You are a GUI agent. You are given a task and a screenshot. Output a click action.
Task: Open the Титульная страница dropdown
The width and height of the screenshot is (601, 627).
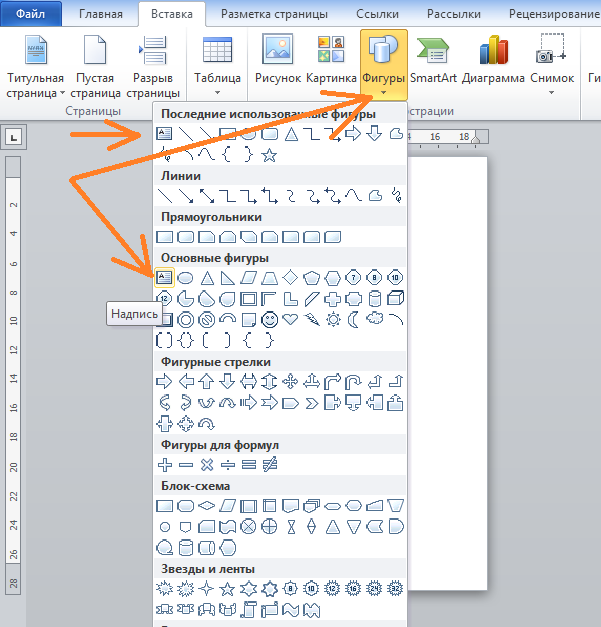coord(35,85)
